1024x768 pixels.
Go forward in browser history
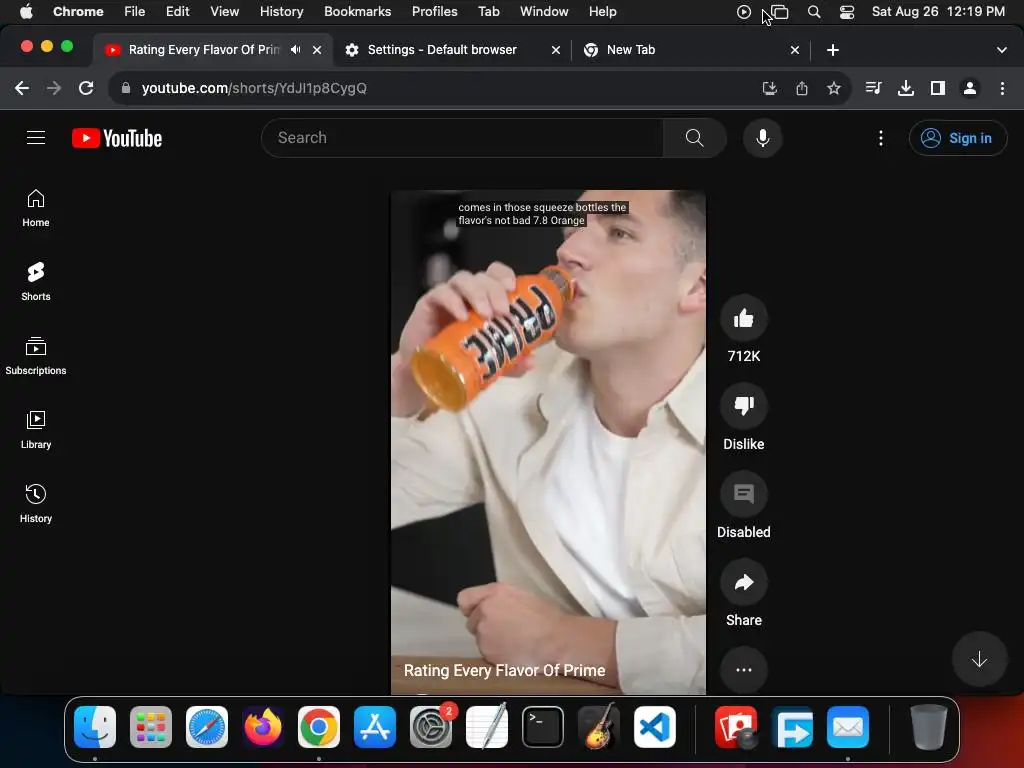click(54, 88)
